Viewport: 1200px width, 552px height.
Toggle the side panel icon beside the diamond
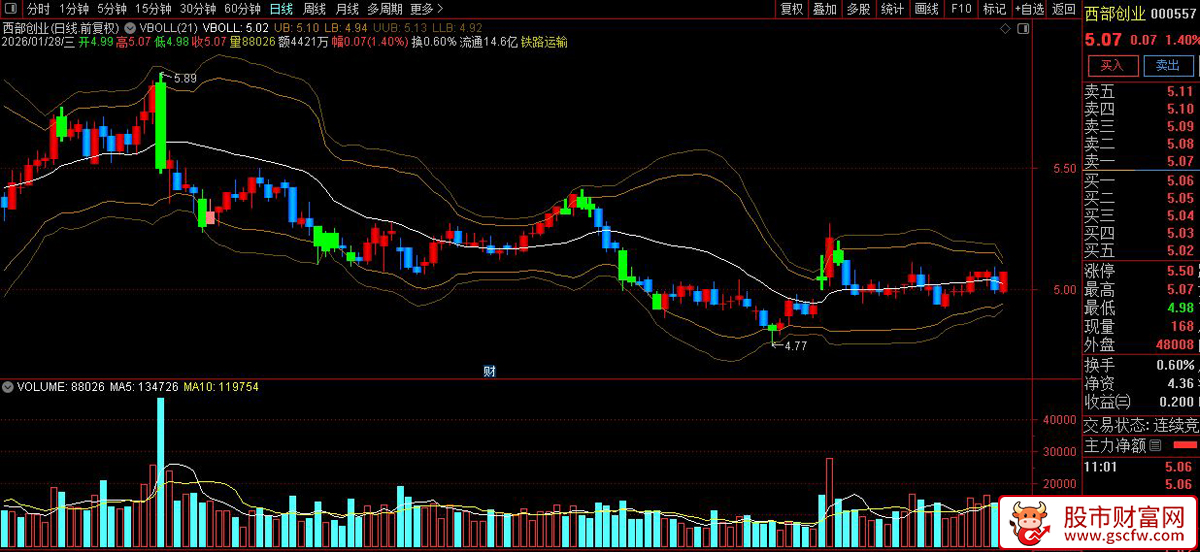pyautogui.click(x=1025, y=30)
